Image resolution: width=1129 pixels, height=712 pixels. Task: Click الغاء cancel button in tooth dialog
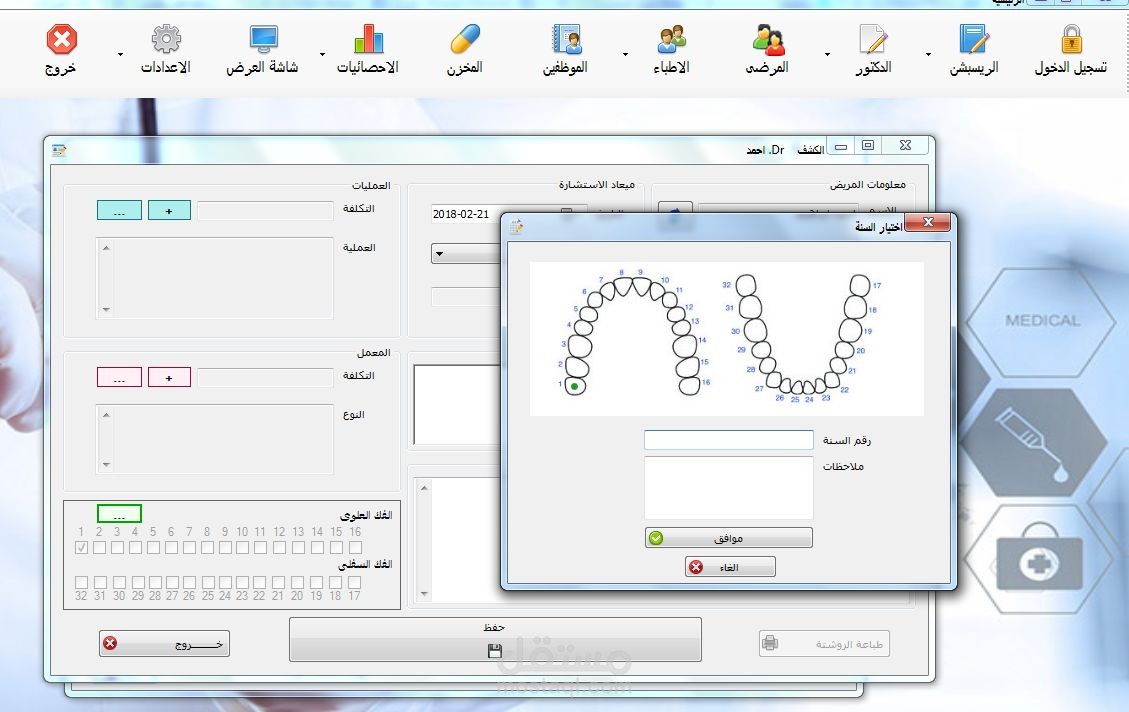coord(730,567)
